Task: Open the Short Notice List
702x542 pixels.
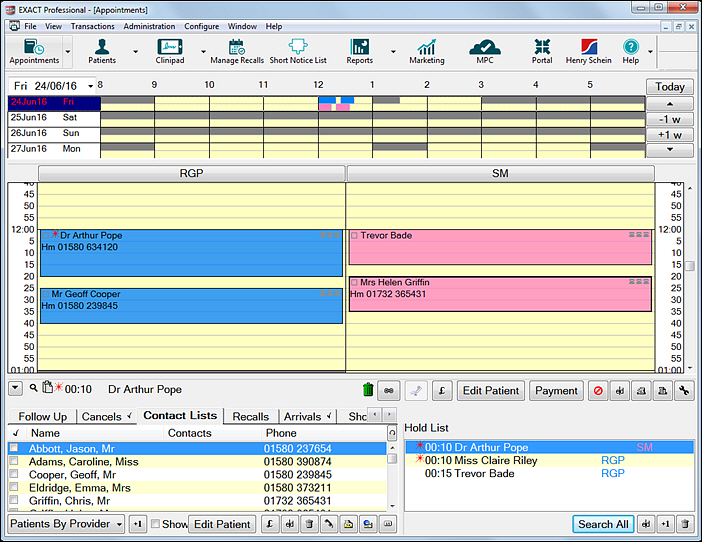Action: 298,51
